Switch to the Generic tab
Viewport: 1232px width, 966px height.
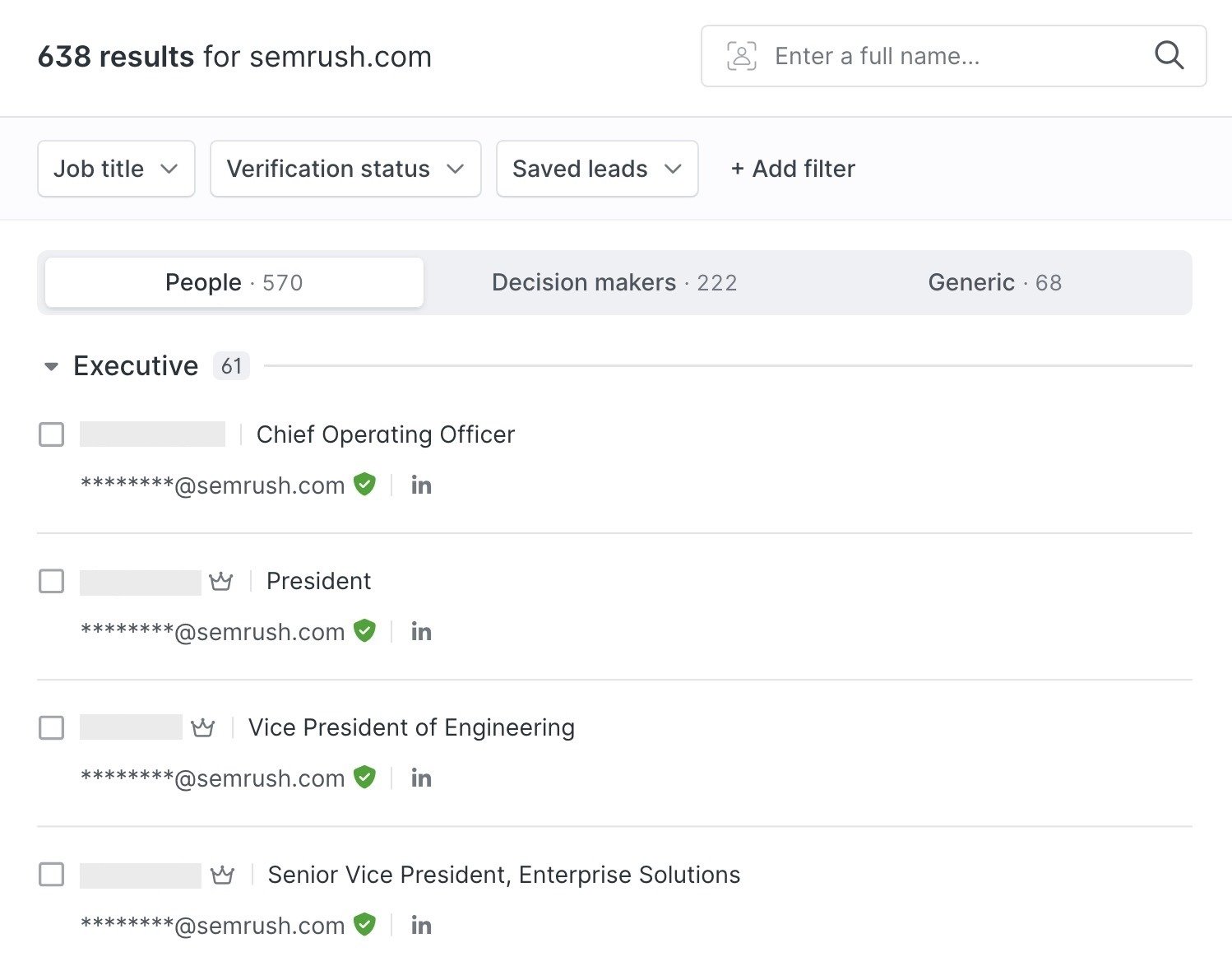pos(994,283)
